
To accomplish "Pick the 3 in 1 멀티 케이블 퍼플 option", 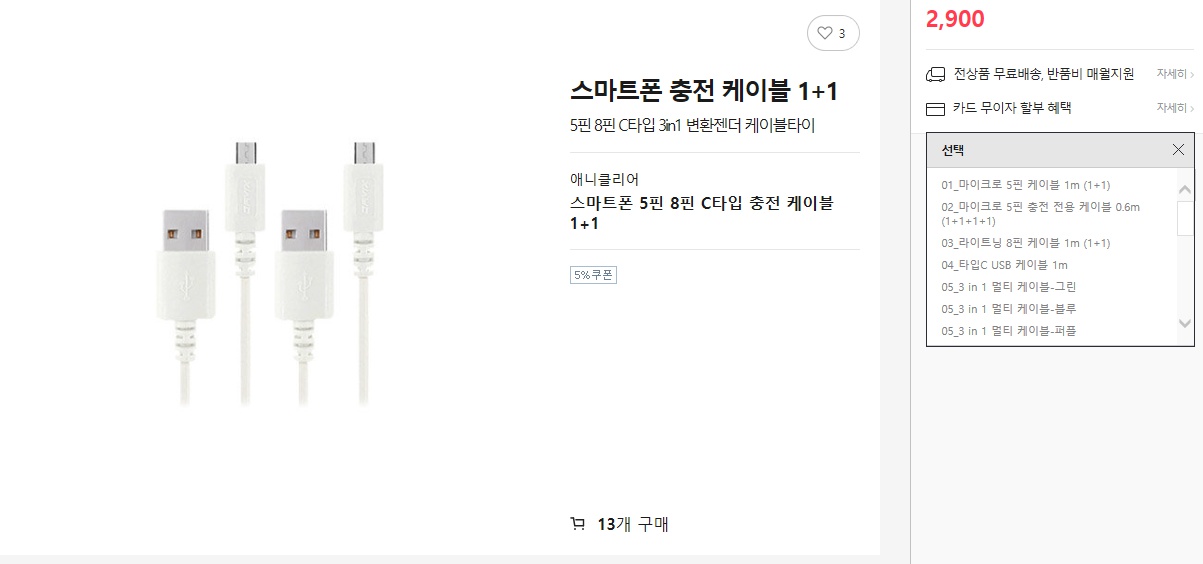I will coord(1008,331).
